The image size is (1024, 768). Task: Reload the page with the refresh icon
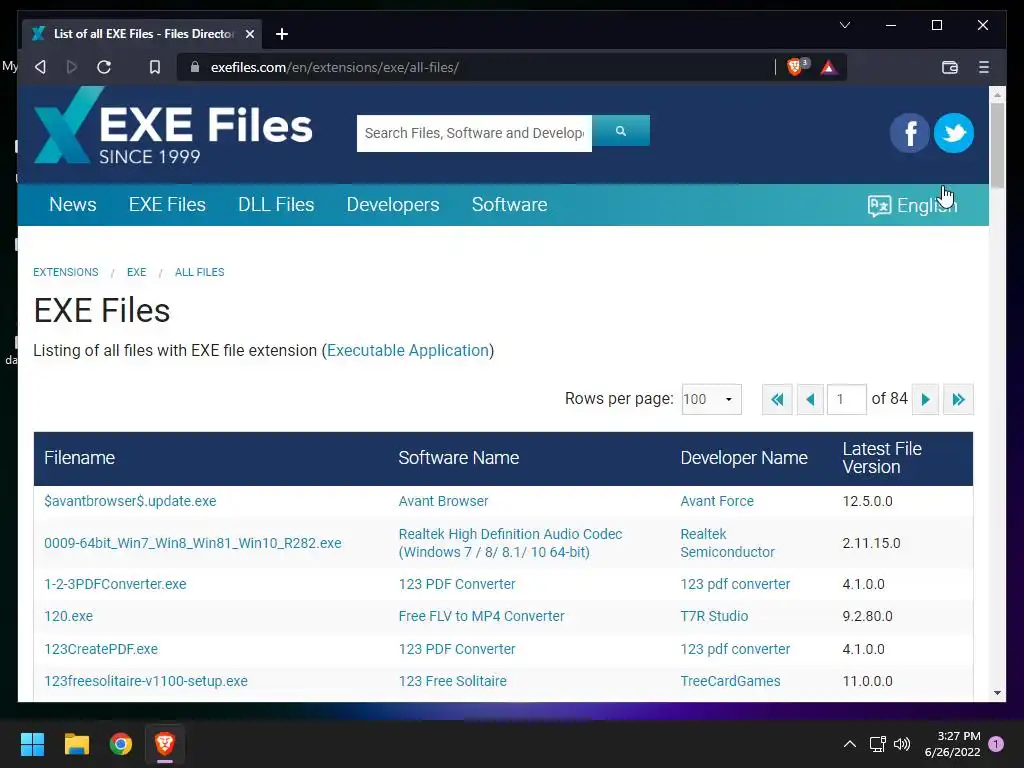[x=104, y=67]
